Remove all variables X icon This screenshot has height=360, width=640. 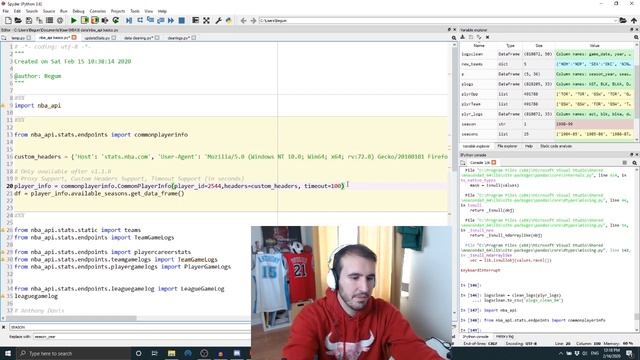click(x=487, y=37)
